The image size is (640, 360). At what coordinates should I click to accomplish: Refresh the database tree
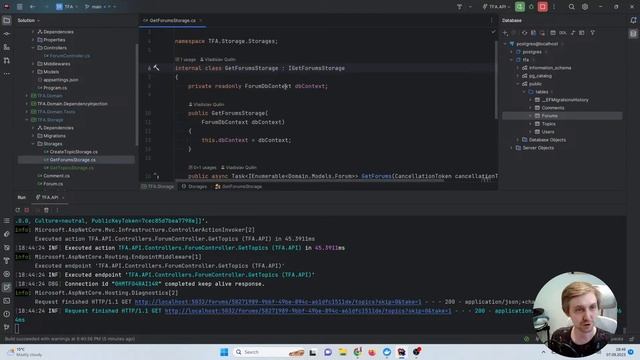point(524,33)
